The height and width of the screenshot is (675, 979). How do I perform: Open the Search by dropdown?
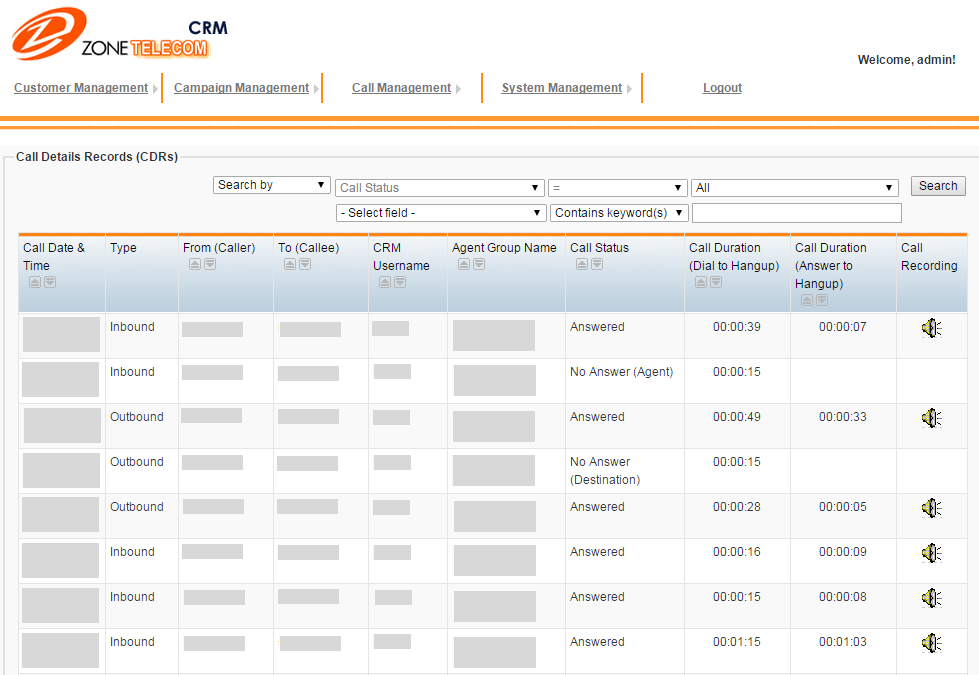(272, 185)
